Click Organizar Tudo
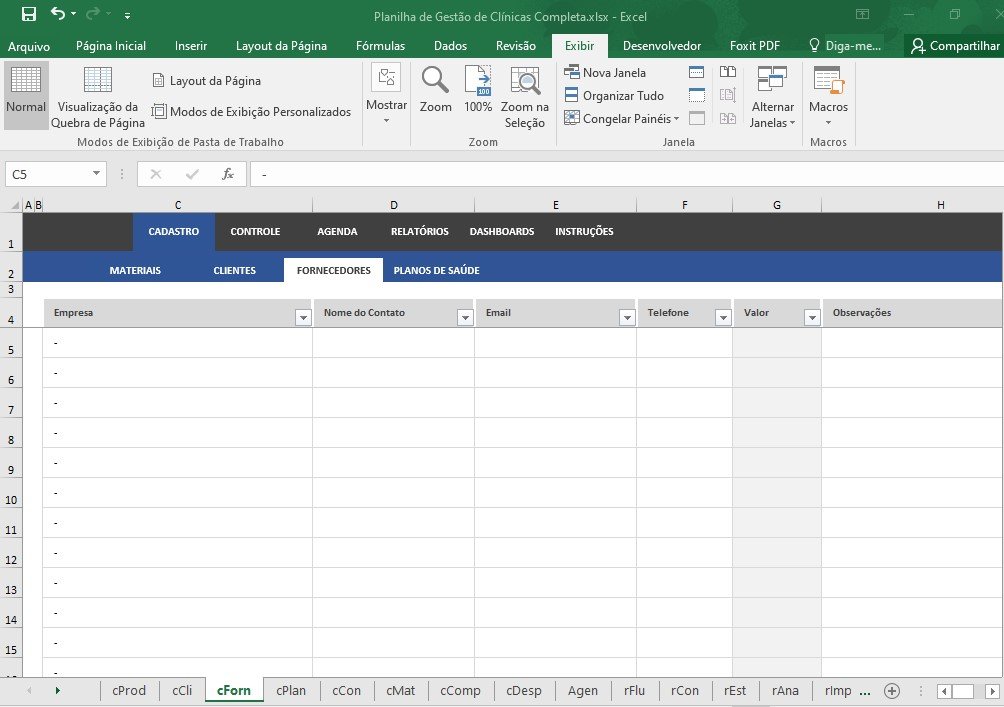Screen dimensions: 1004x707 tap(614, 96)
